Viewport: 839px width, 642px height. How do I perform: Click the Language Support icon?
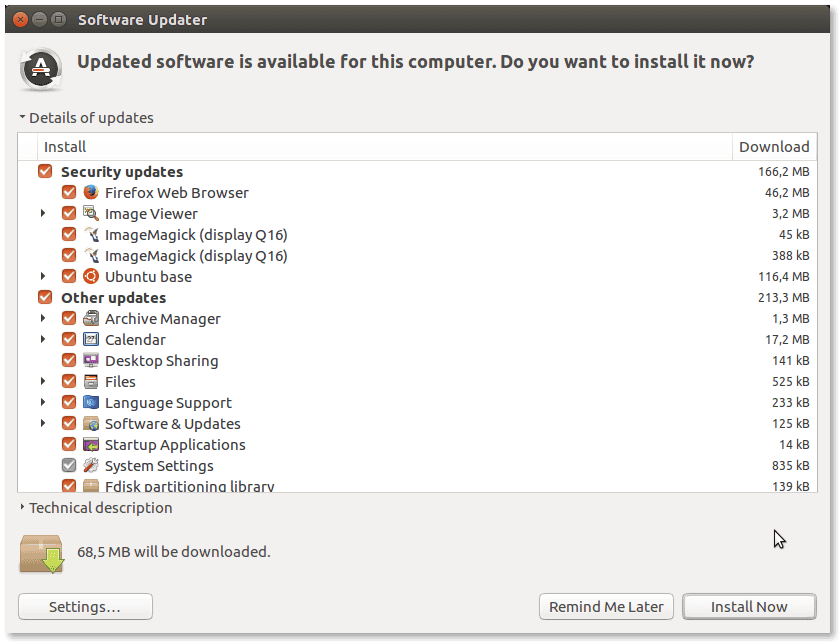click(x=91, y=402)
